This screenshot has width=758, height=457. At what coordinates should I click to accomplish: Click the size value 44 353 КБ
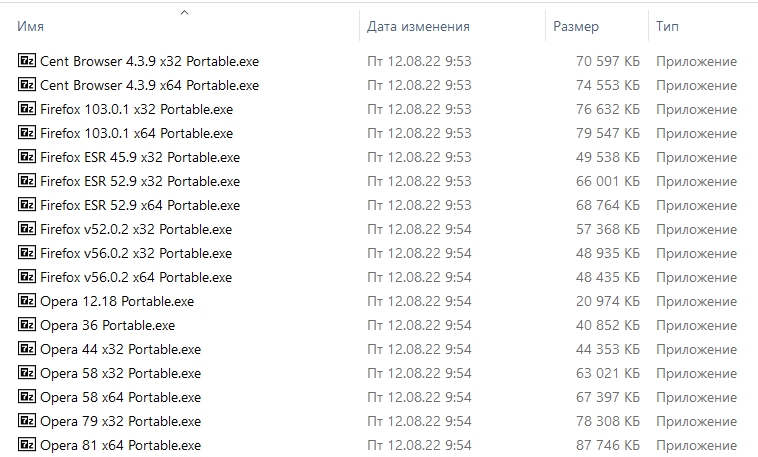tap(608, 350)
